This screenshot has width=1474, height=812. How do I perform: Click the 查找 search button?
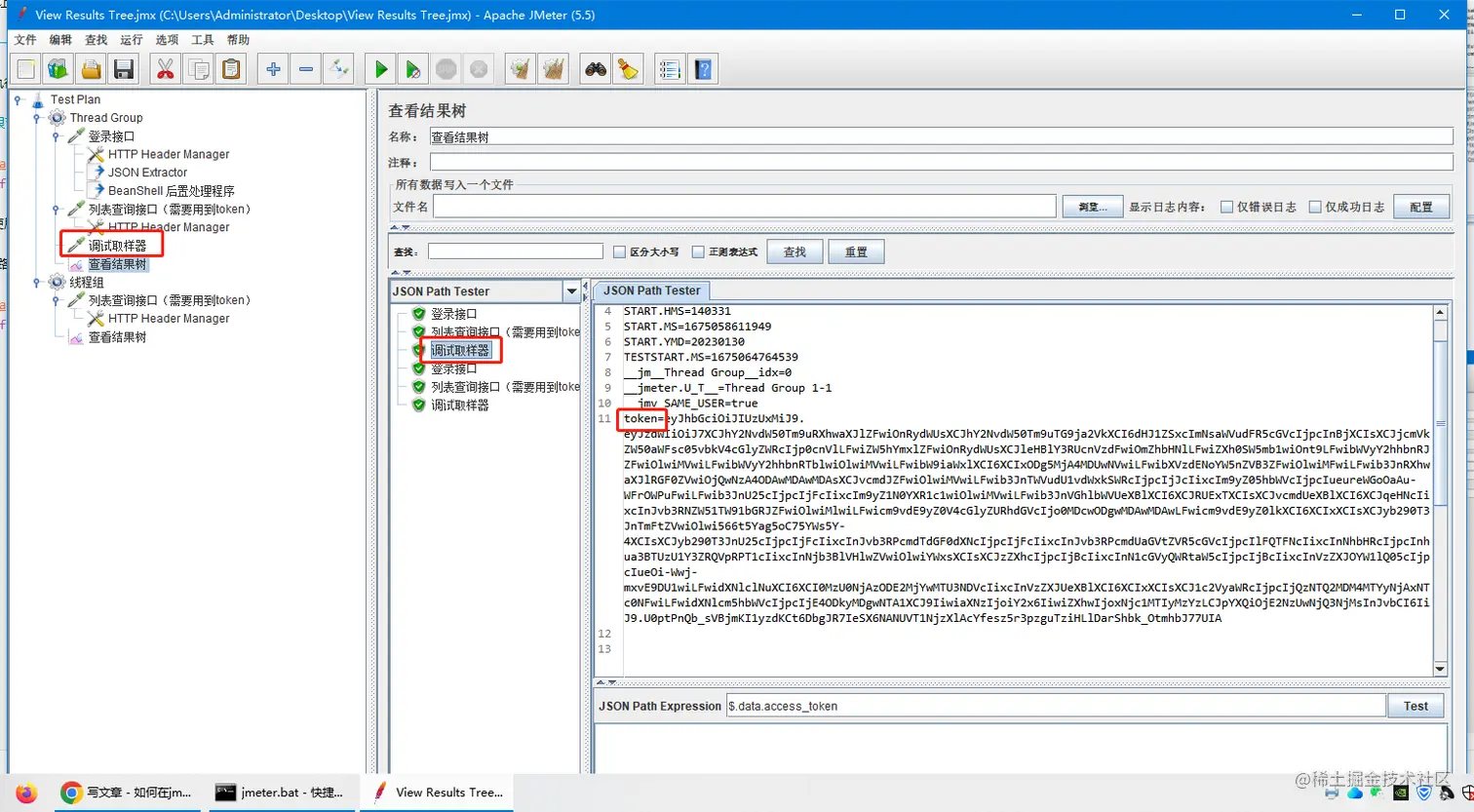click(x=795, y=251)
